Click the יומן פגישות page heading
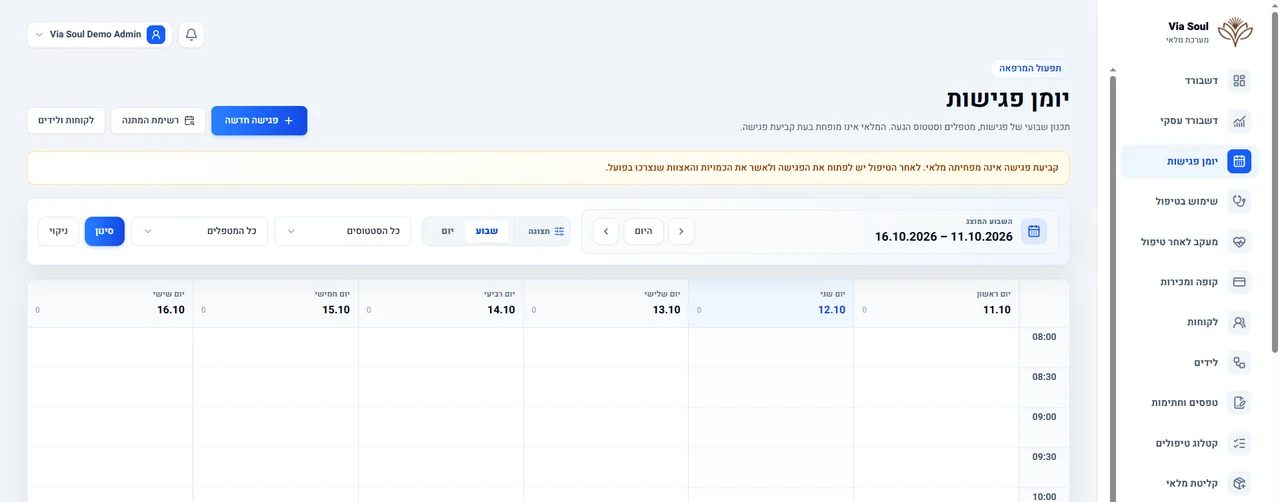Screen dimensions: 1280x502 coord(1008,98)
